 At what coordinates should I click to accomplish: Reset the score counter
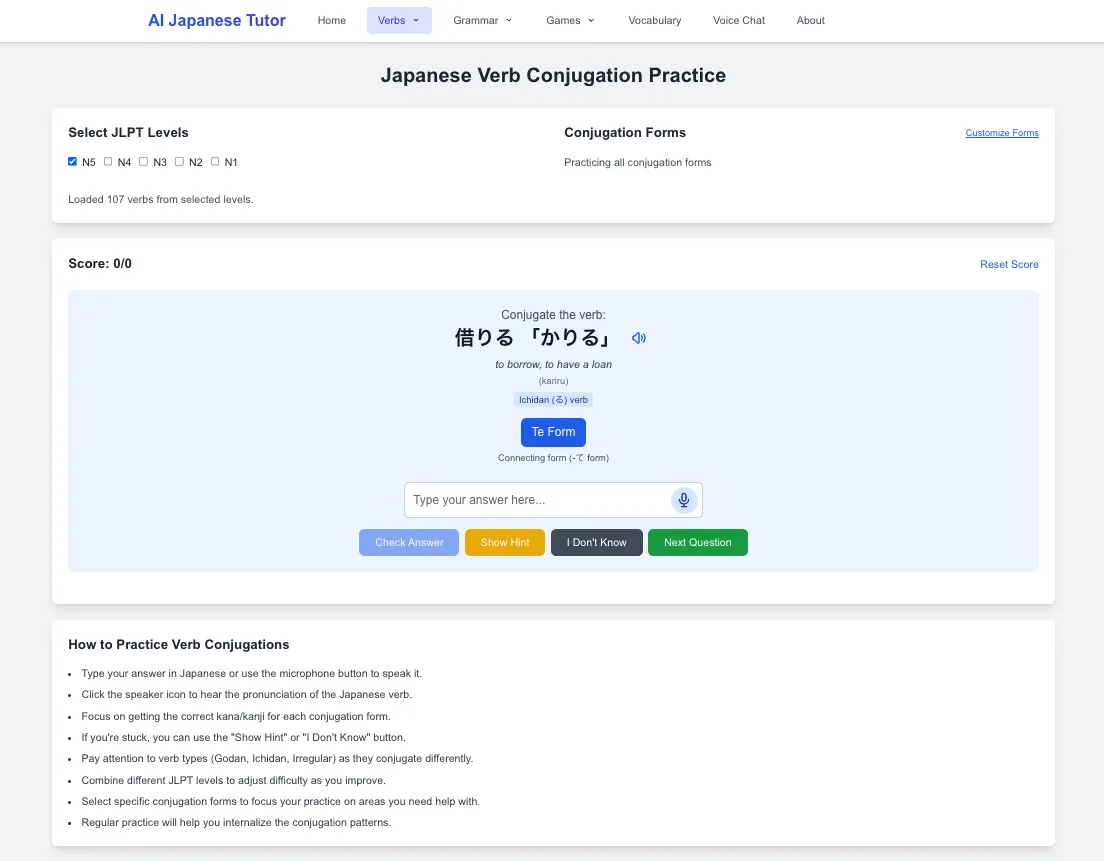coord(1008,264)
